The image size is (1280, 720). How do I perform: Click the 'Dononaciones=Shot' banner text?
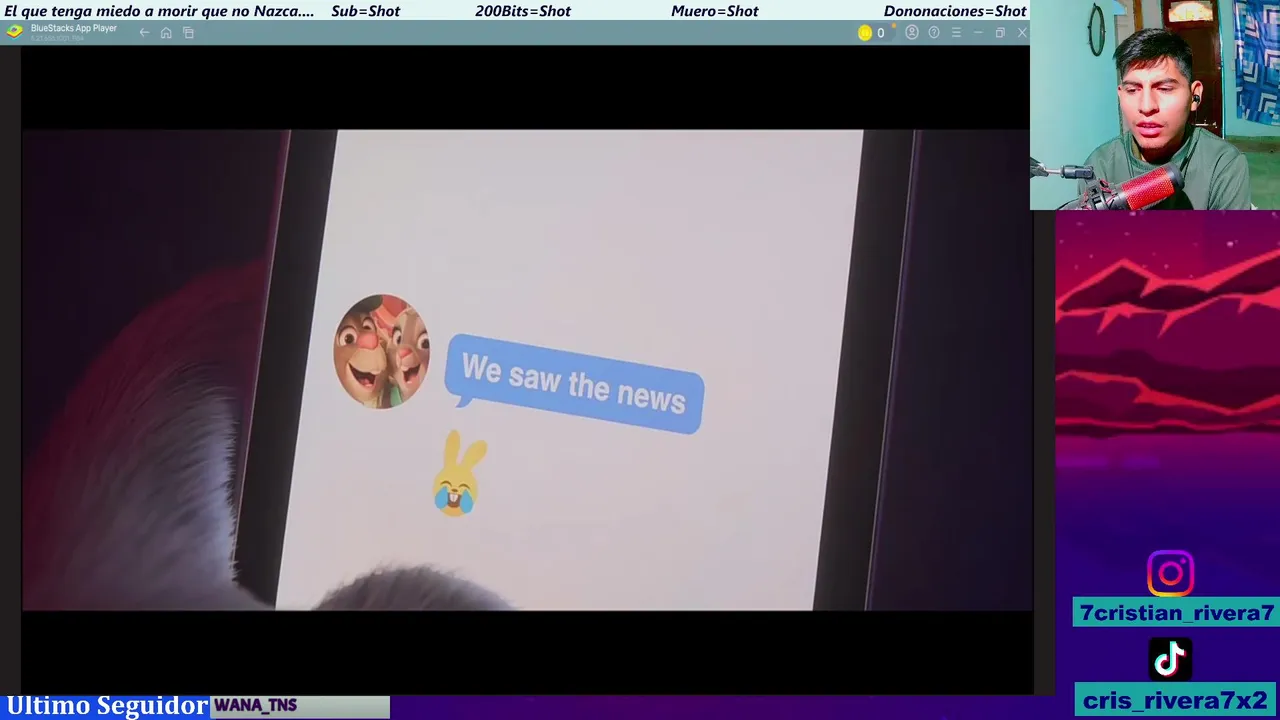click(x=955, y=11)
